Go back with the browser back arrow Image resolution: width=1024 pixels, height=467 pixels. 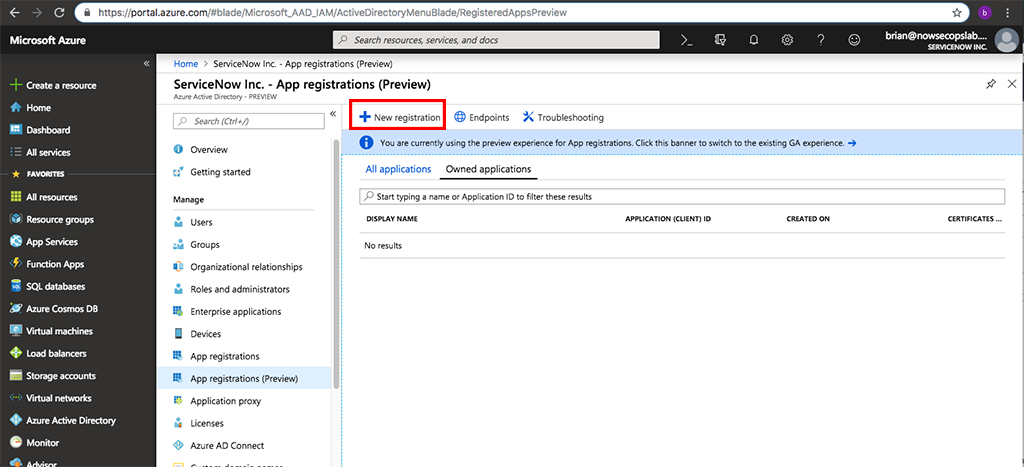tap(14, 12)
